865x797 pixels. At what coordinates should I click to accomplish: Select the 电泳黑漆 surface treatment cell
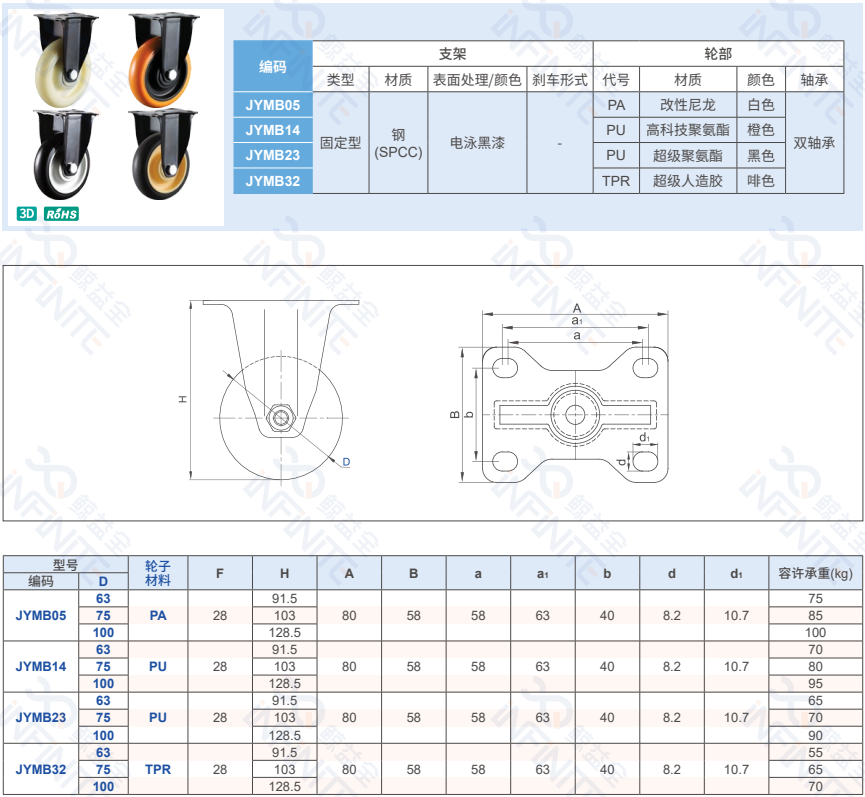click(x=477, y=143)
